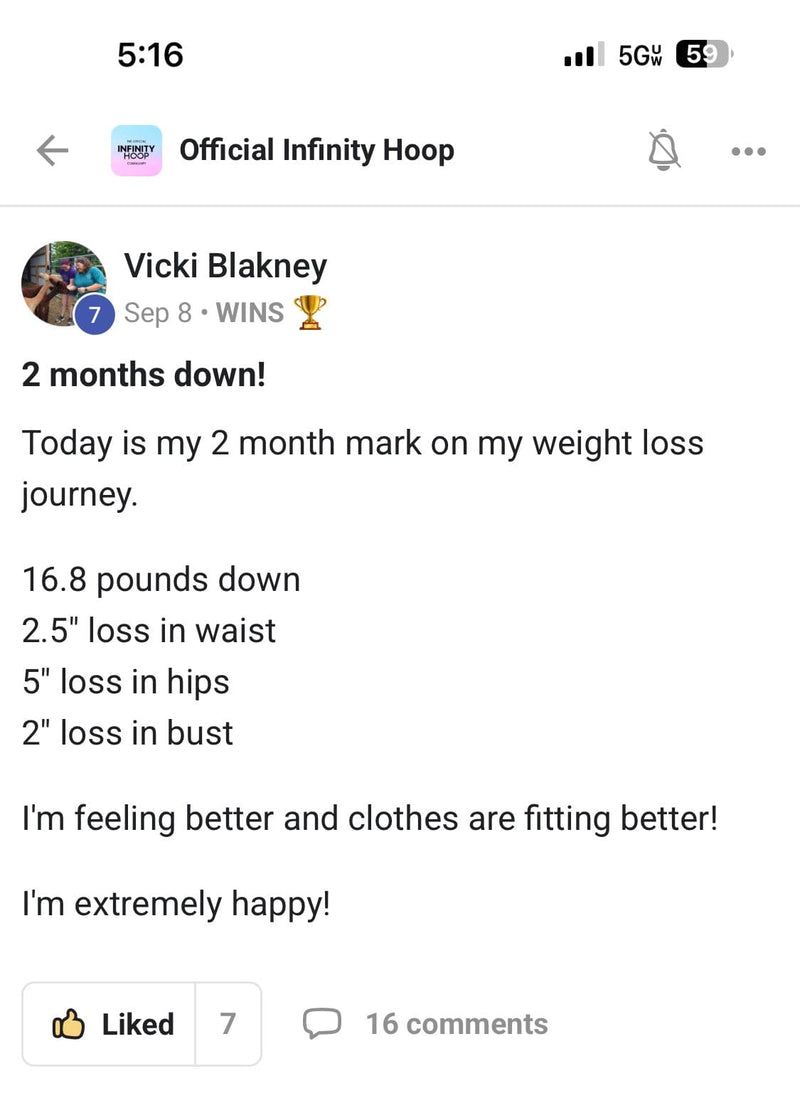View the 7 likes count

tap(228, 1024)
